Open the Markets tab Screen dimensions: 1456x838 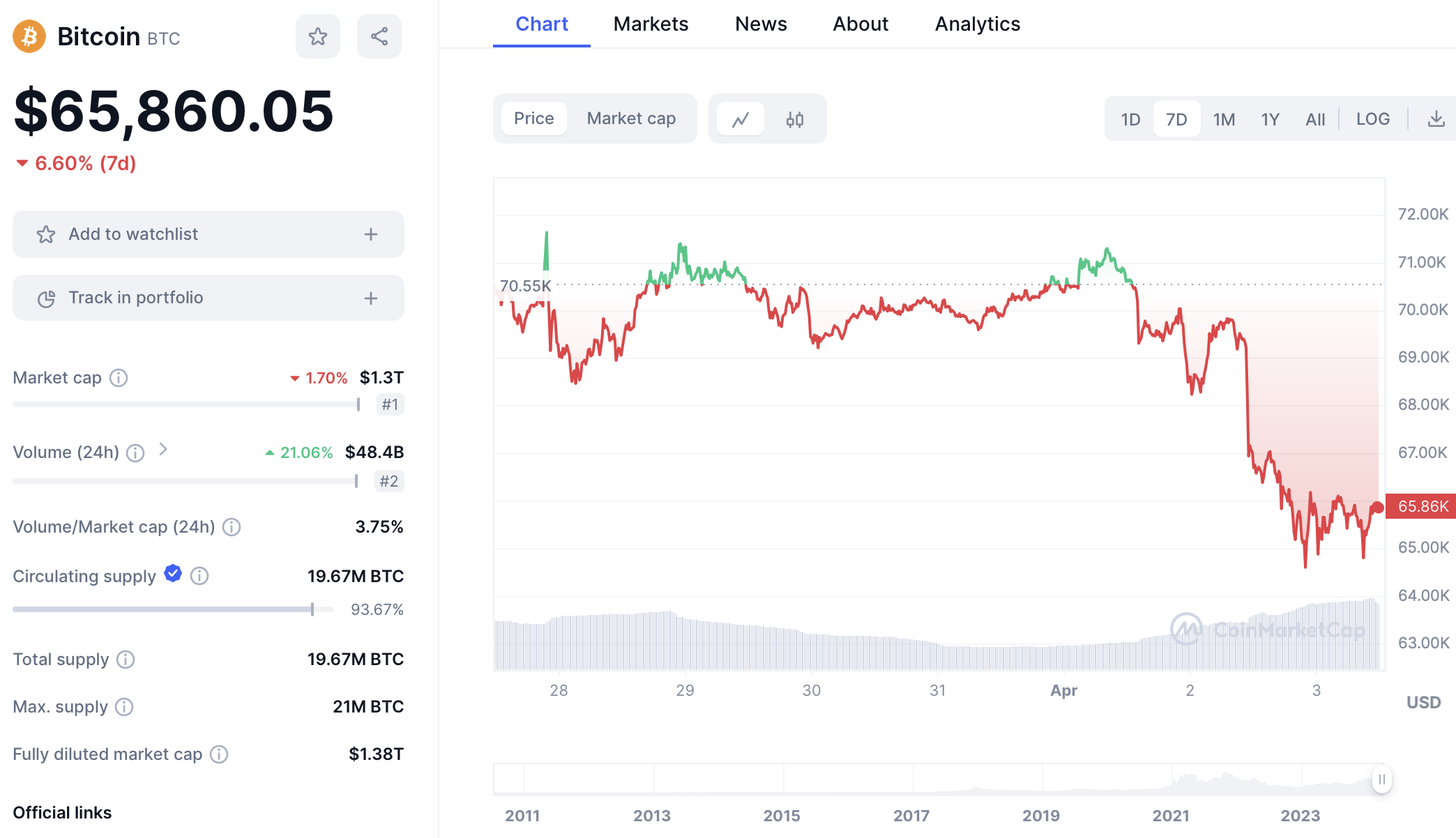click(651, 24)
